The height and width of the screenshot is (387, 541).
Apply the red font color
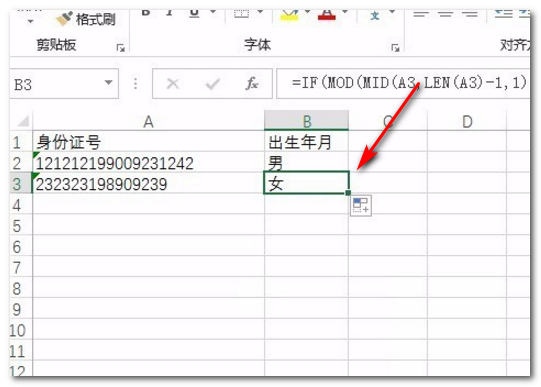pyautogui.click(x=327, y=14)
